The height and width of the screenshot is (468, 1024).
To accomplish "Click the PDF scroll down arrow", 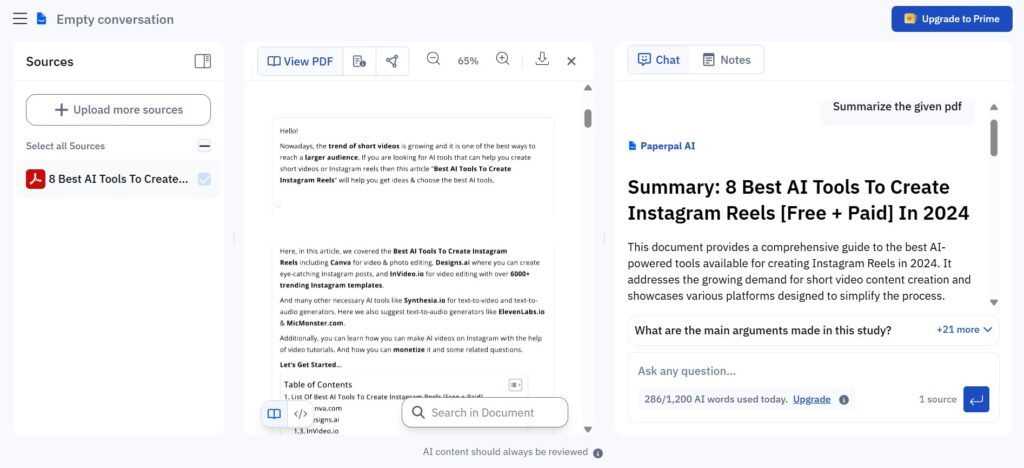I will 588,429.
